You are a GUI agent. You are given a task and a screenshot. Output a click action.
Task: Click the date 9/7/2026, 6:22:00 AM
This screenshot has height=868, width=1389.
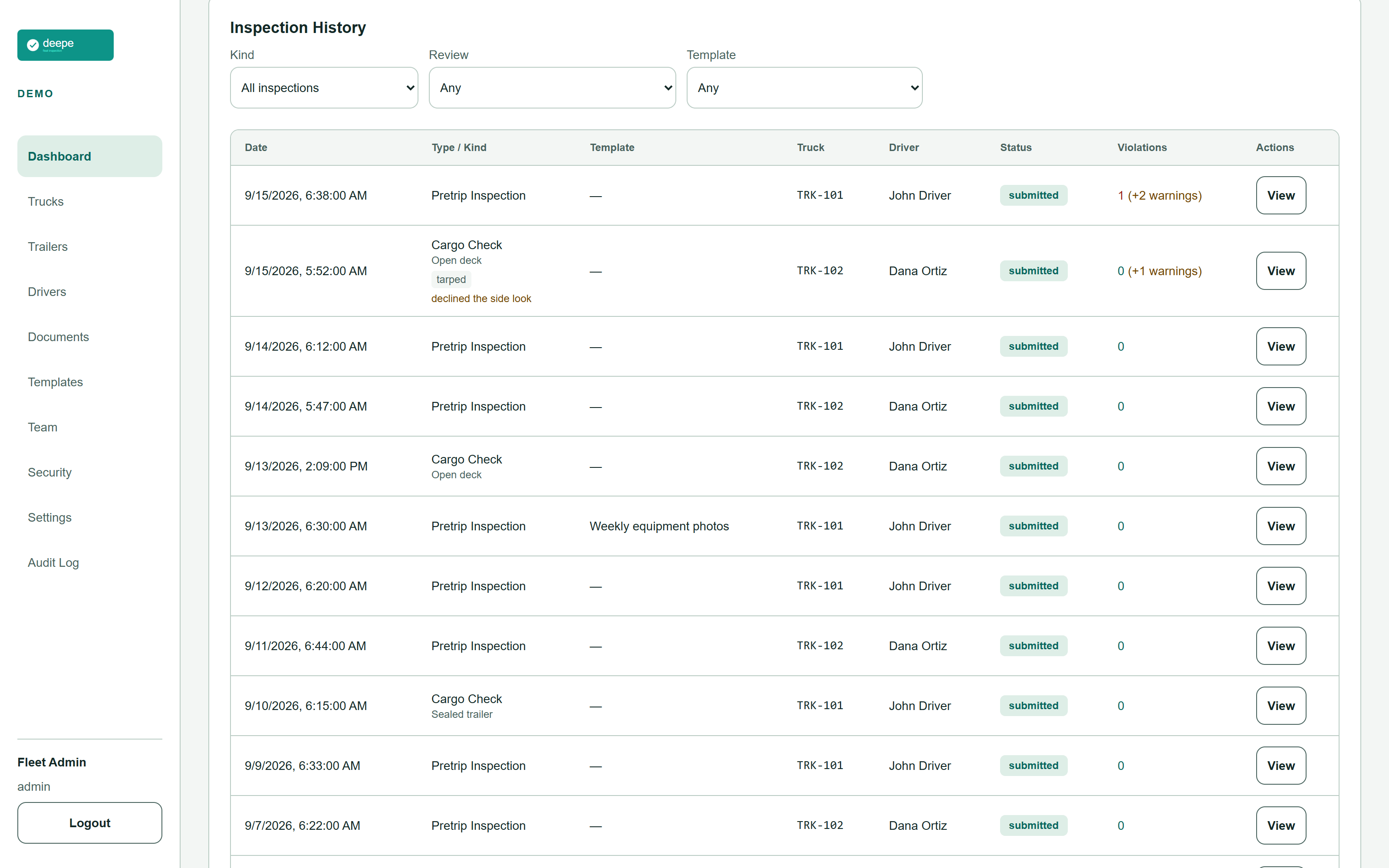pos(303,825)
